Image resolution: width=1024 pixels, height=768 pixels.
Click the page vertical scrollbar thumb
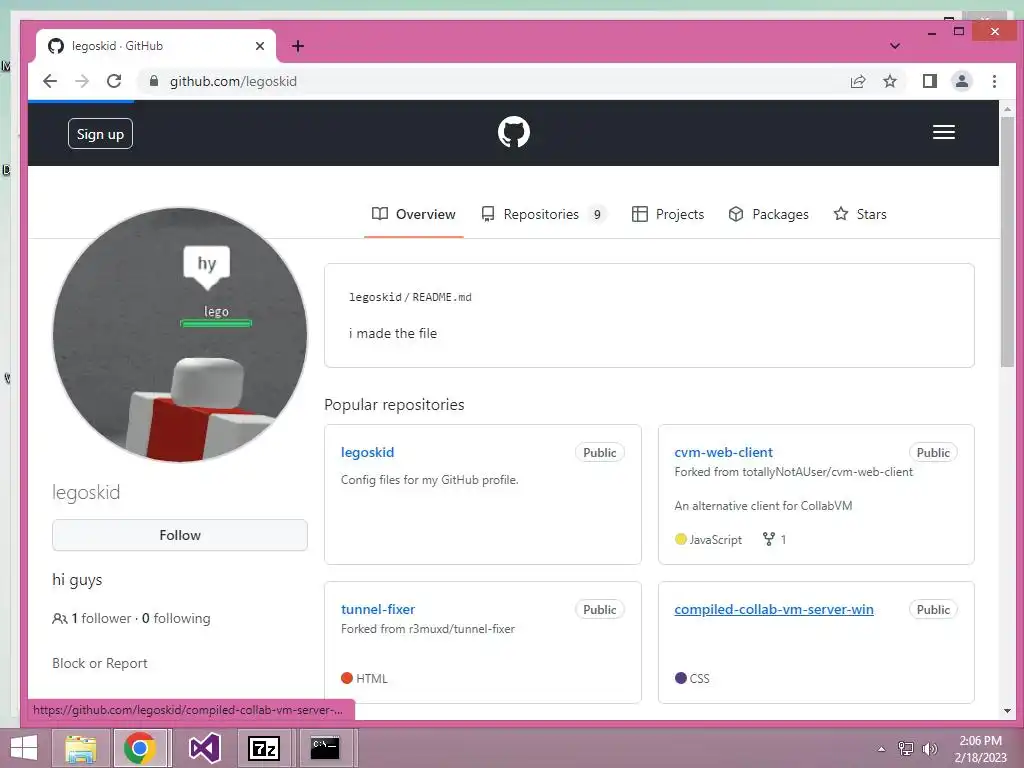click(x=1007, y=242)
